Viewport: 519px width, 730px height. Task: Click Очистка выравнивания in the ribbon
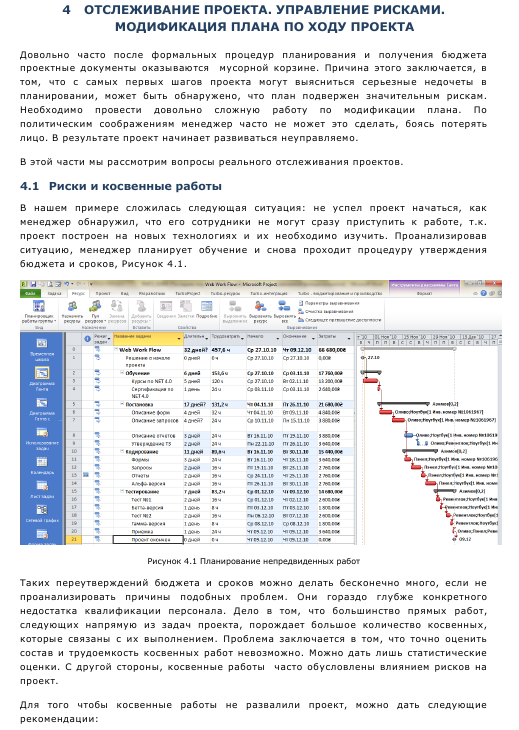(325, 311)
